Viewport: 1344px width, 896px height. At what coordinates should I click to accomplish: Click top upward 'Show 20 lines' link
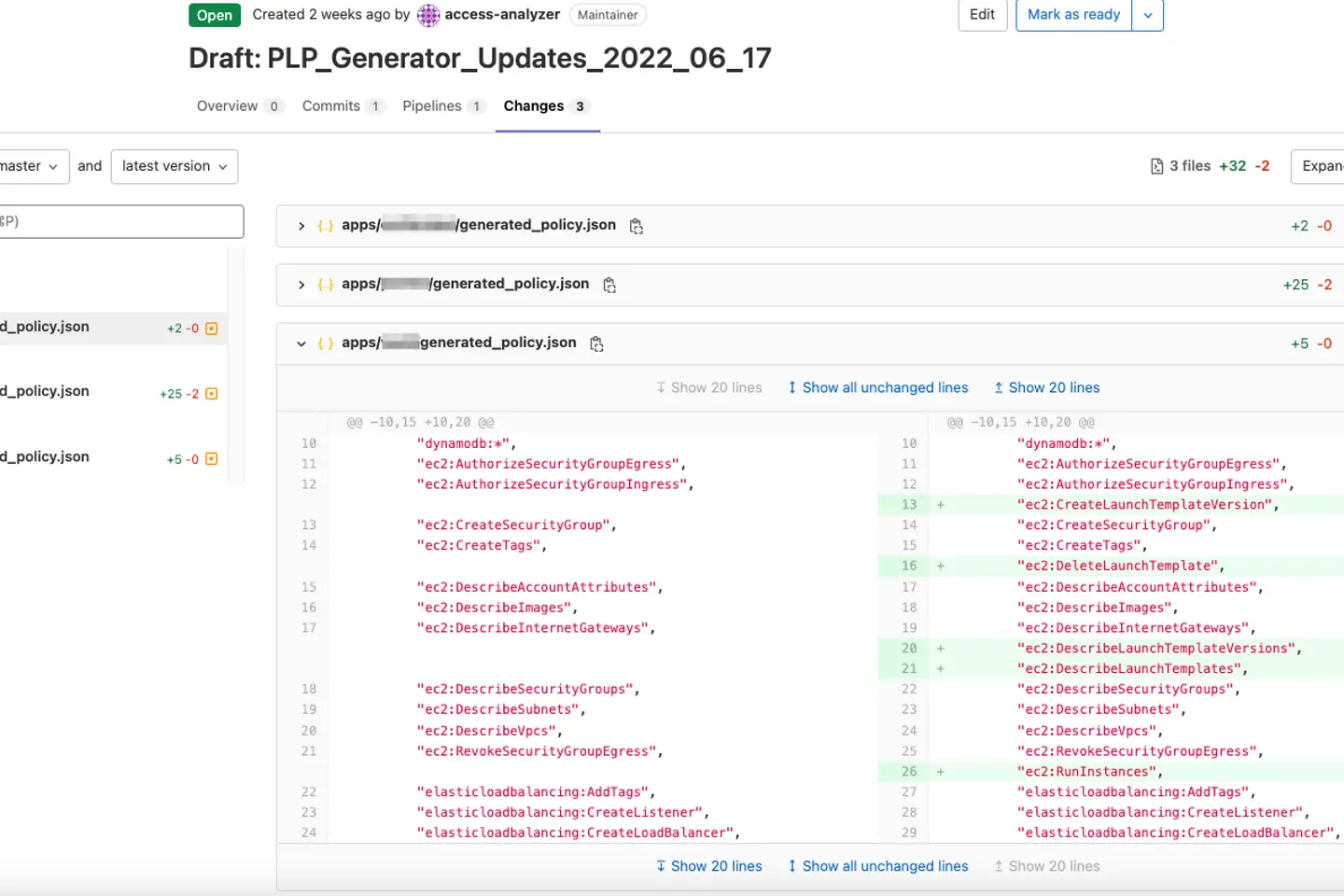click(x=1046, y=387)
